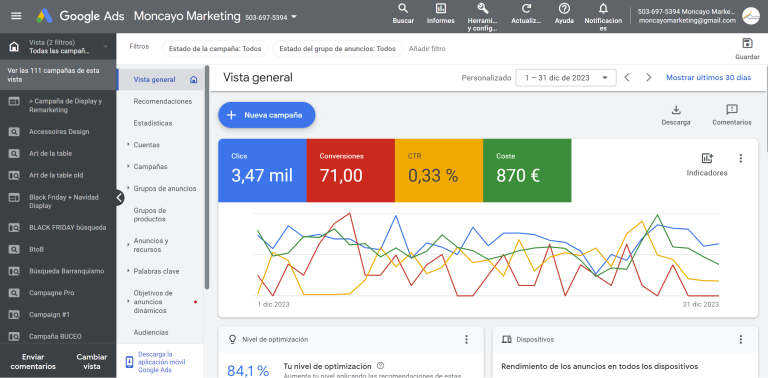Click the Nueva campaña button

266,115
